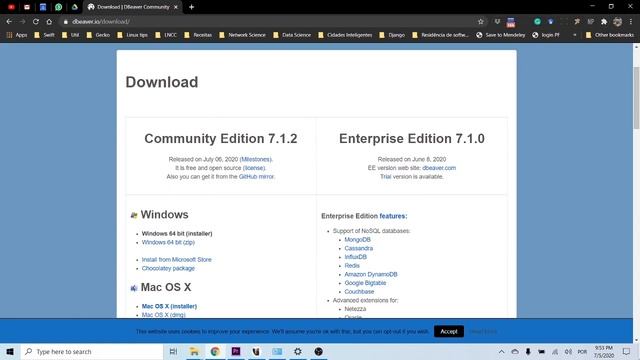The image size is (640, 360).
Task: Open the Redis link
Action: click(352, 265)
